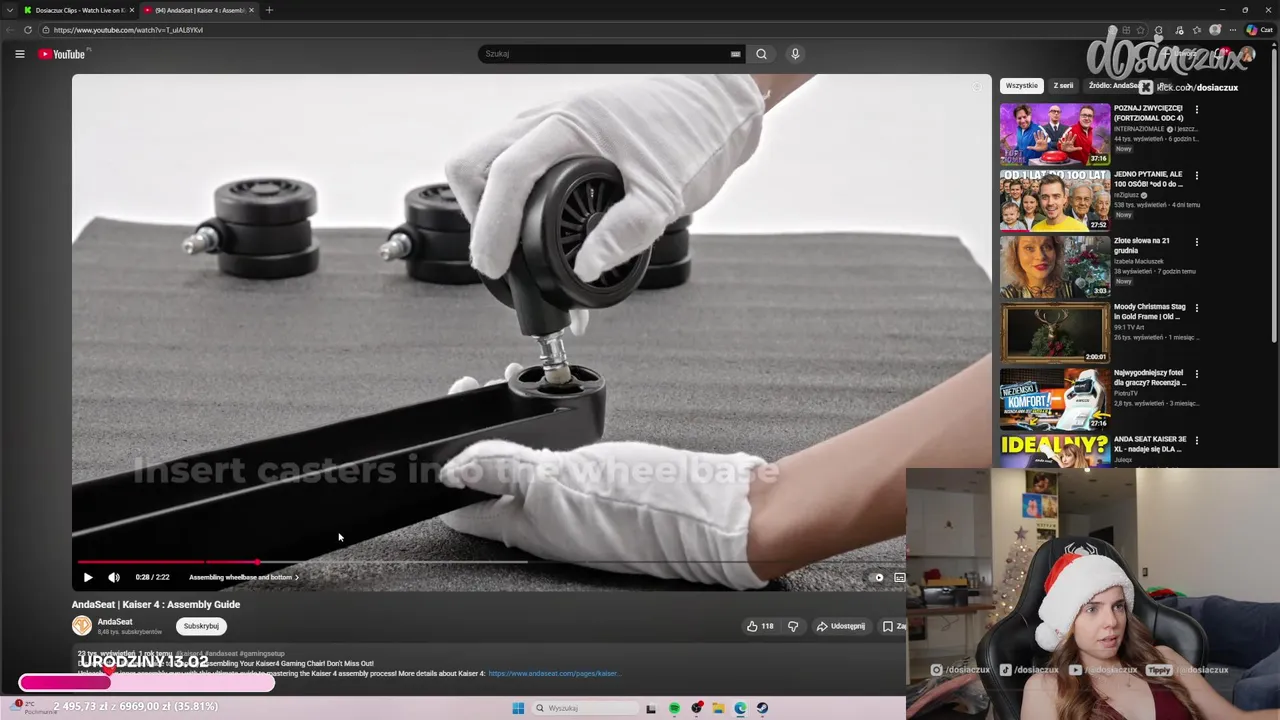
Task: Switch to the Dosiaczux Clips Kick tab
Action: (78, 10)
